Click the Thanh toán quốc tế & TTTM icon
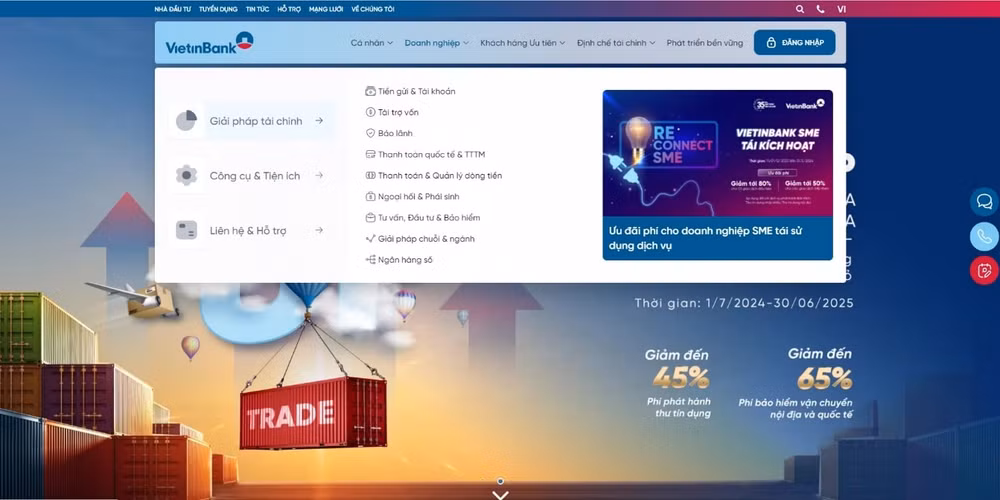1000x500 pixels. [x=370, y=154]
